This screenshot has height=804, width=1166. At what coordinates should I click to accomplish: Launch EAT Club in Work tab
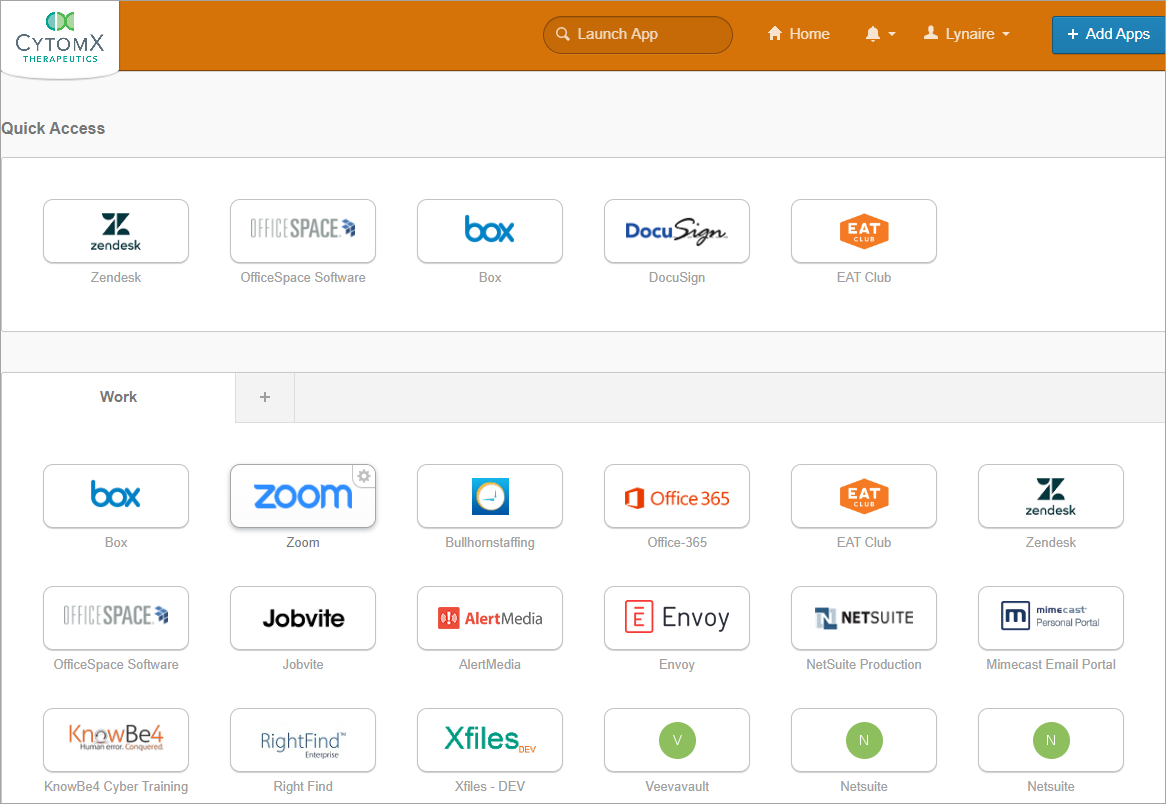[x=864, y=496]
